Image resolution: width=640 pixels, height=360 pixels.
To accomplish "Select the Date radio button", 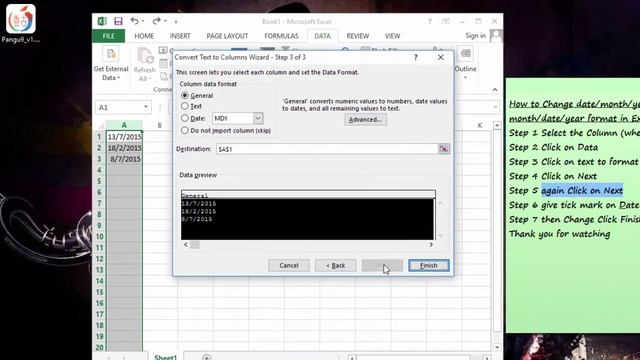I will [x=185, y=118].
